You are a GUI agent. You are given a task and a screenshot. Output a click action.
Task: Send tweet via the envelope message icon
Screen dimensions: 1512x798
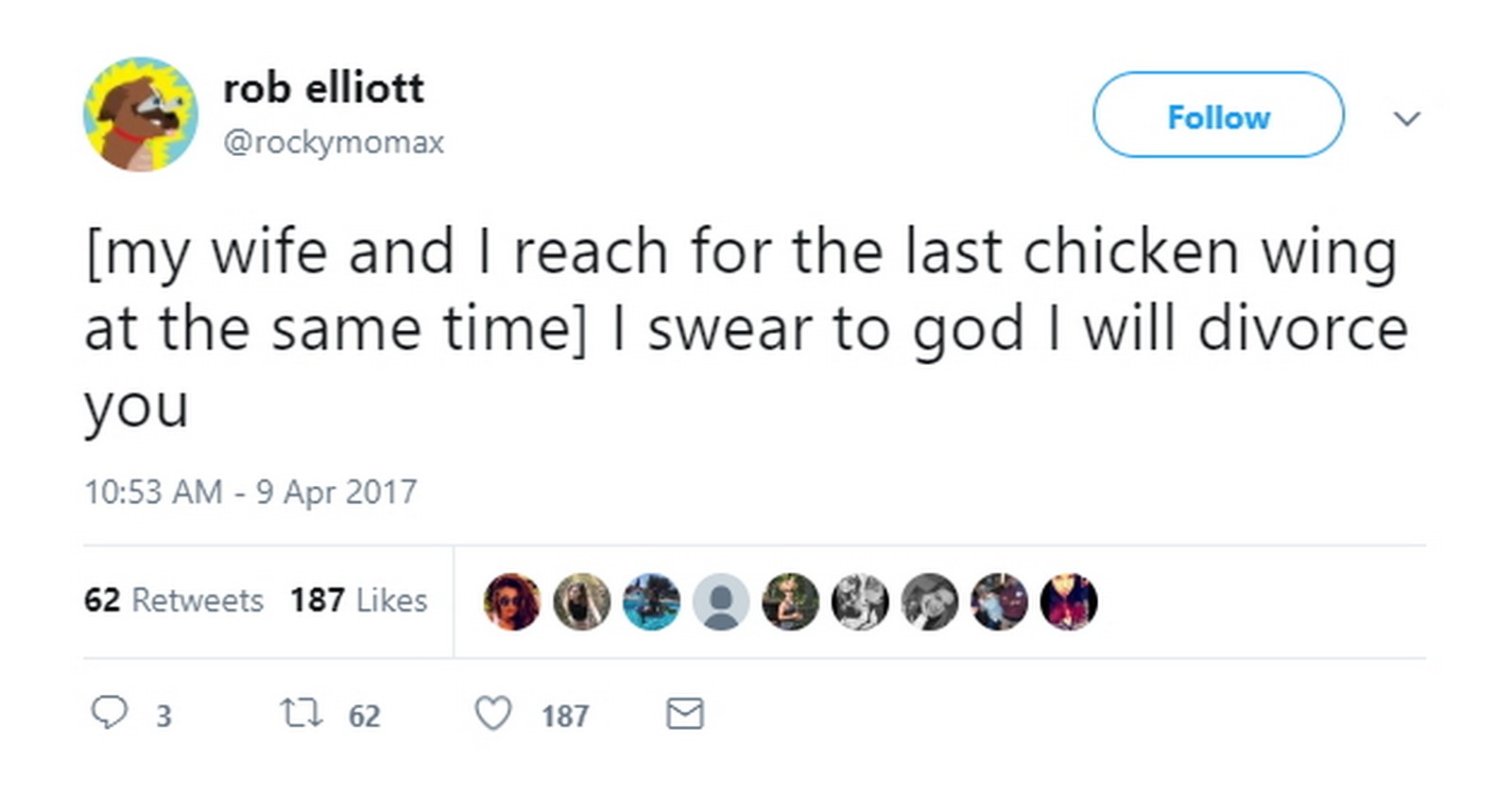684,713
